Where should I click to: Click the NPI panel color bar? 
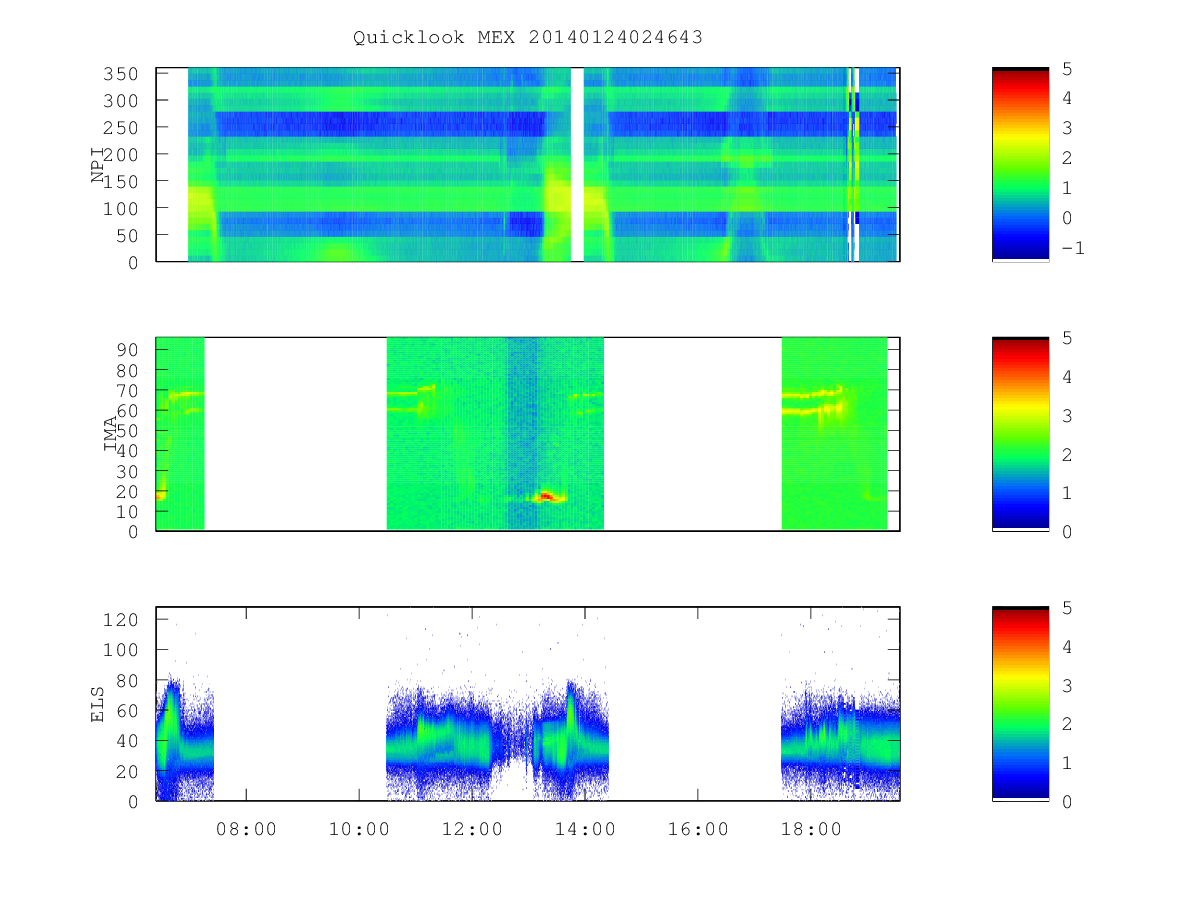(x=1020, y=164)
